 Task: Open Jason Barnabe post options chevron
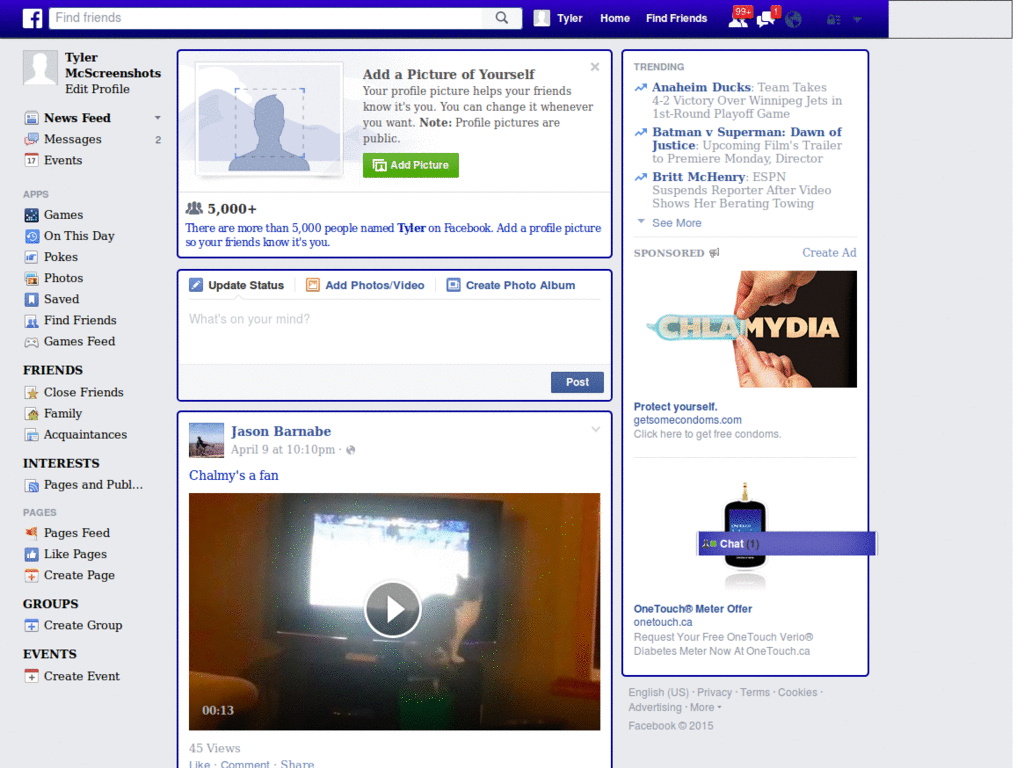point(596,429)
